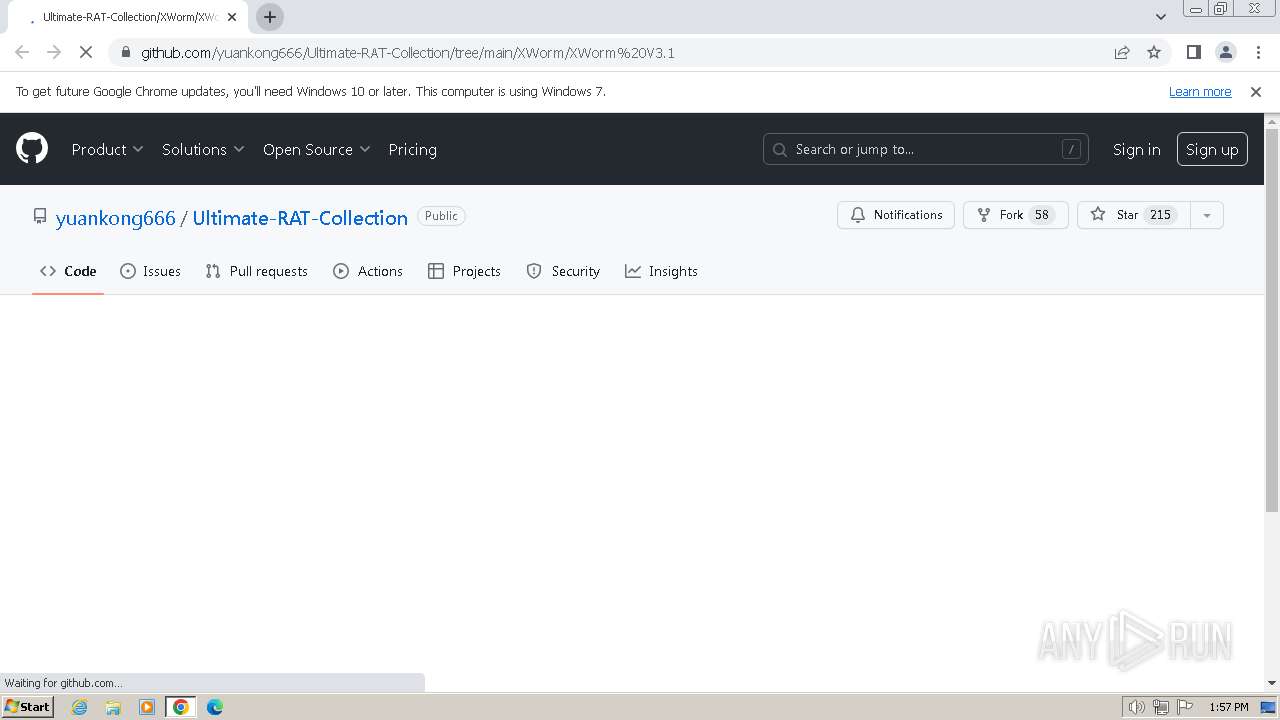Screen dimensions: 1280x720
Task: Go forward in browser history
Action: click(x=54, y=53)
